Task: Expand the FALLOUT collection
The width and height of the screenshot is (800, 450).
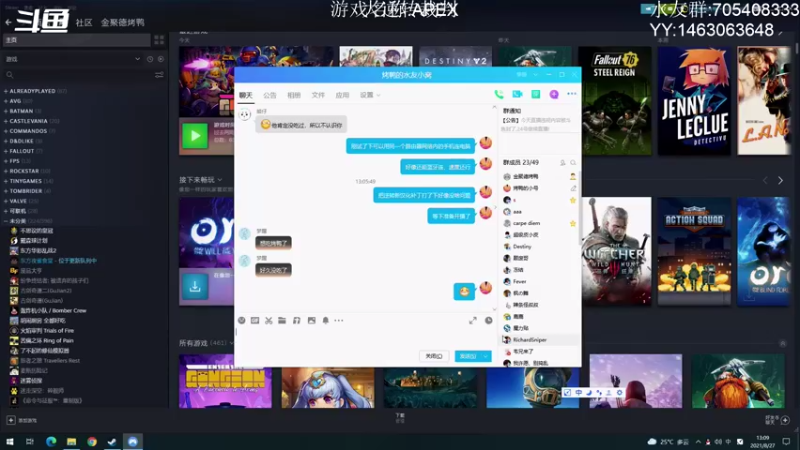Action: click(x=6, y=151)
